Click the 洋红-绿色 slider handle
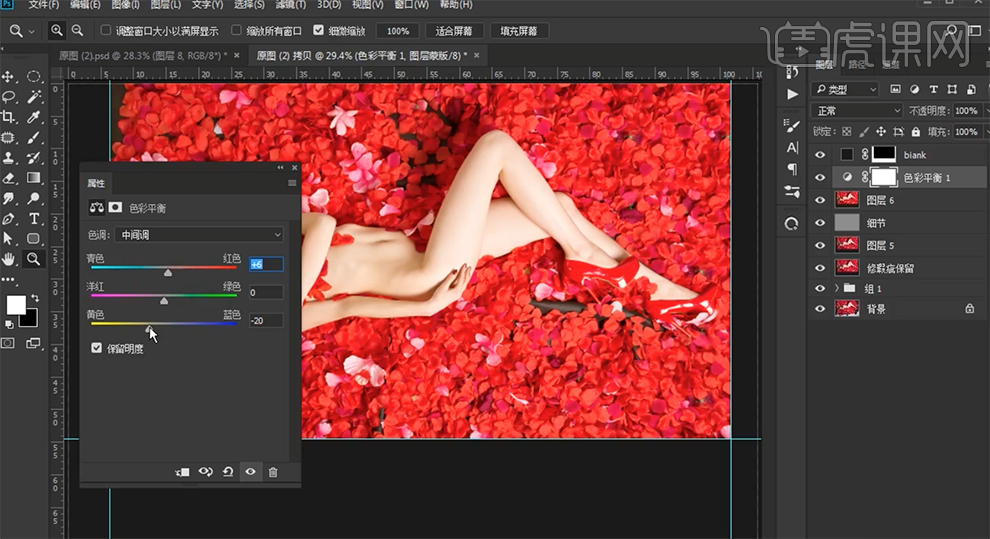The height and width of the screenshot is (539, 990). (x=164, y=299)
